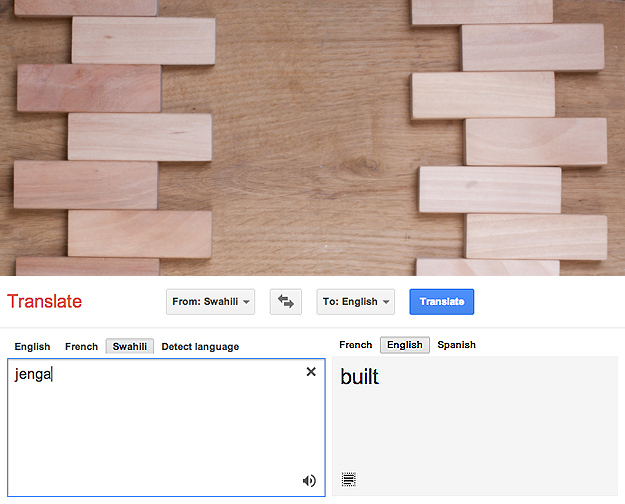
Task: Select French as target language
Action: click(356, 345)
